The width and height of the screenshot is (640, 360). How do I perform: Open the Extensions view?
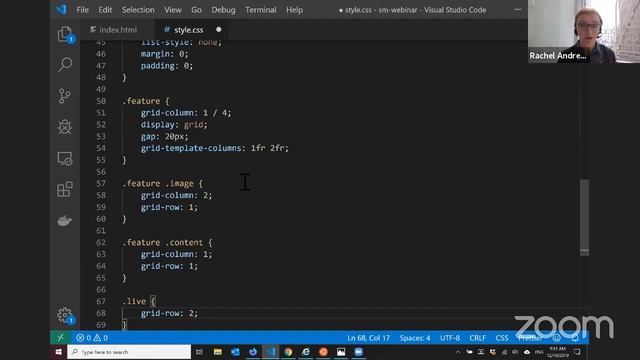pos(64,189)
